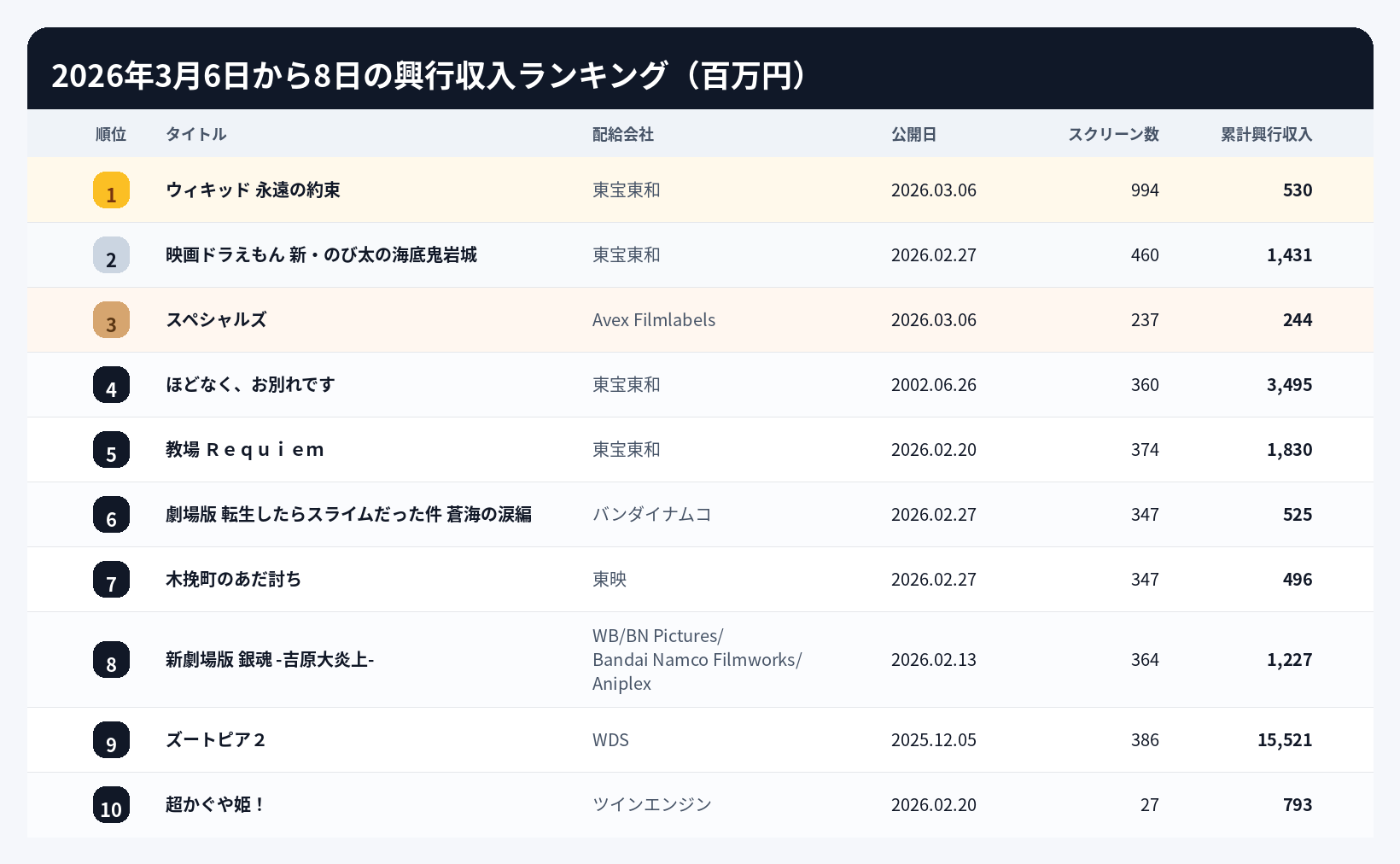
Task: Click the ズートピア２ title
Action: (216, 740)
